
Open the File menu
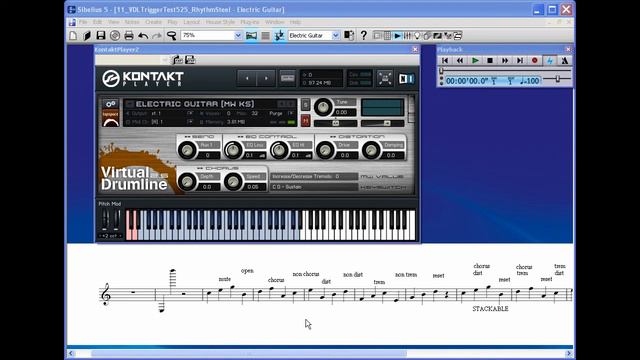(x=83, y=22)
